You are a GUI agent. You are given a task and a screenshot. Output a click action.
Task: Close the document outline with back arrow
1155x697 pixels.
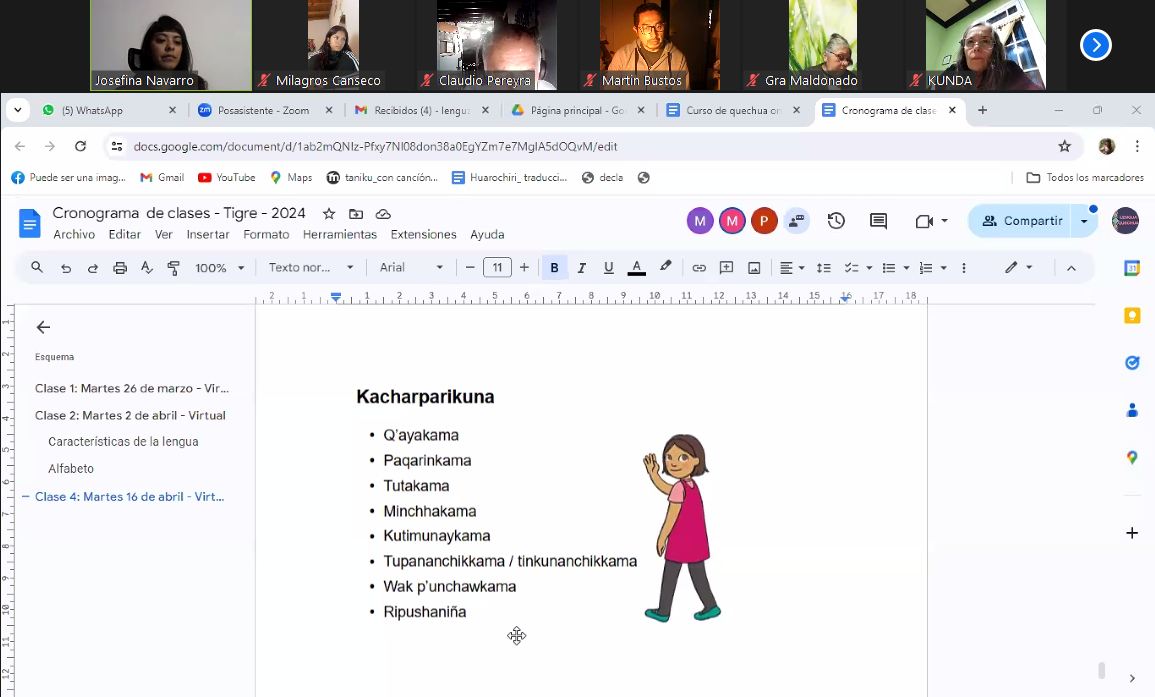coord(43,327)
